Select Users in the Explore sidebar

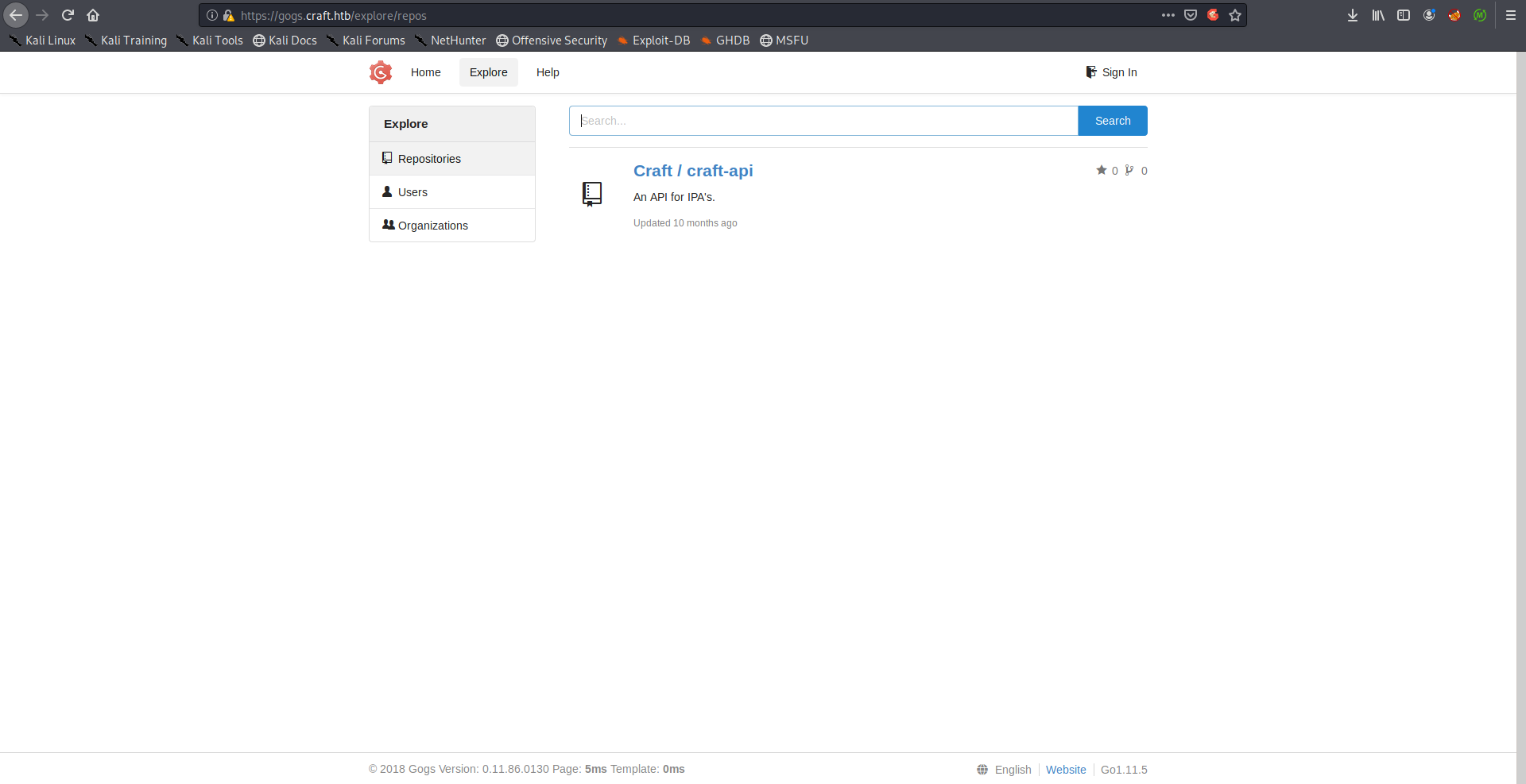[412, 192]
